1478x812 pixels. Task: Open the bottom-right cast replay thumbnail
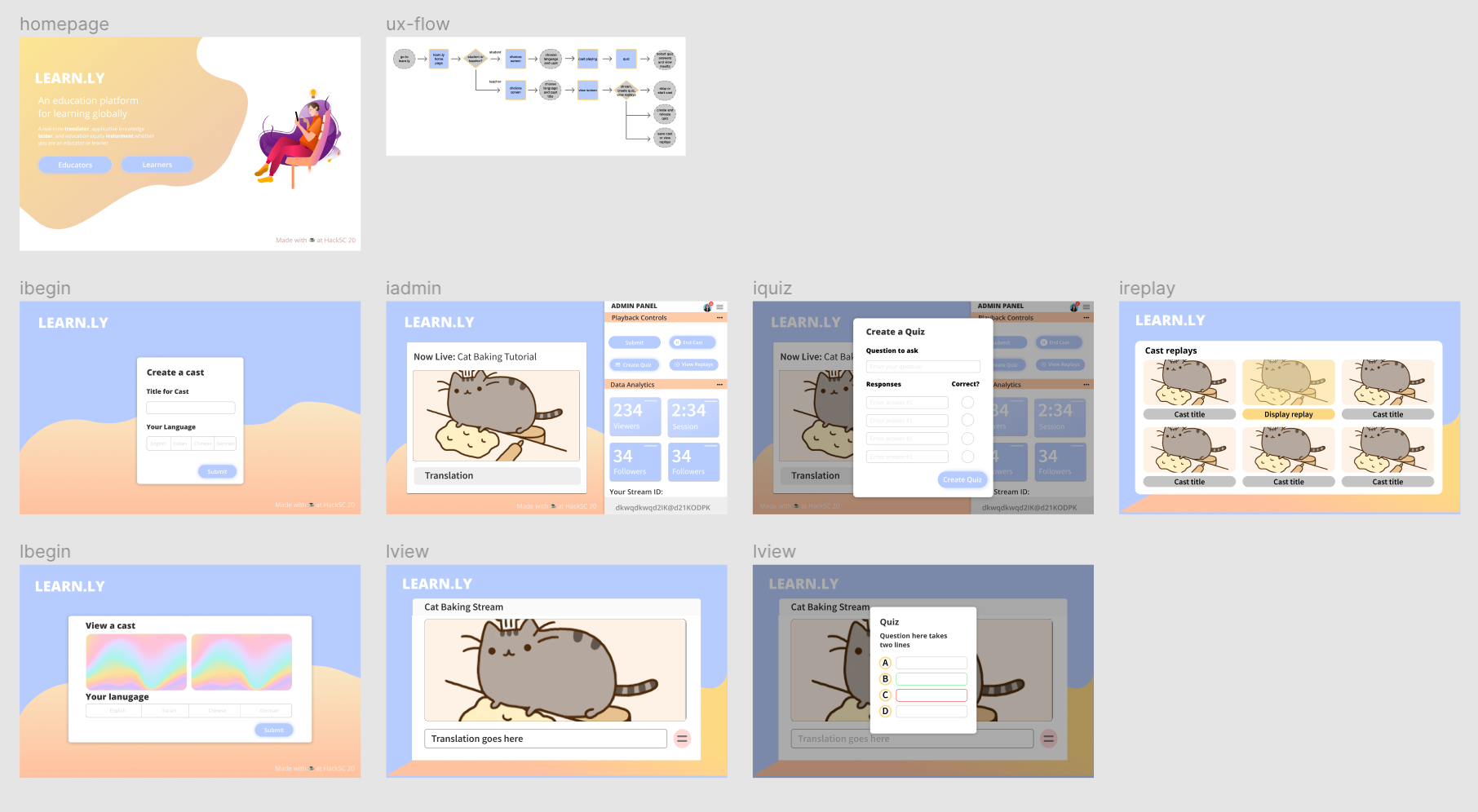click(1388, 450)
